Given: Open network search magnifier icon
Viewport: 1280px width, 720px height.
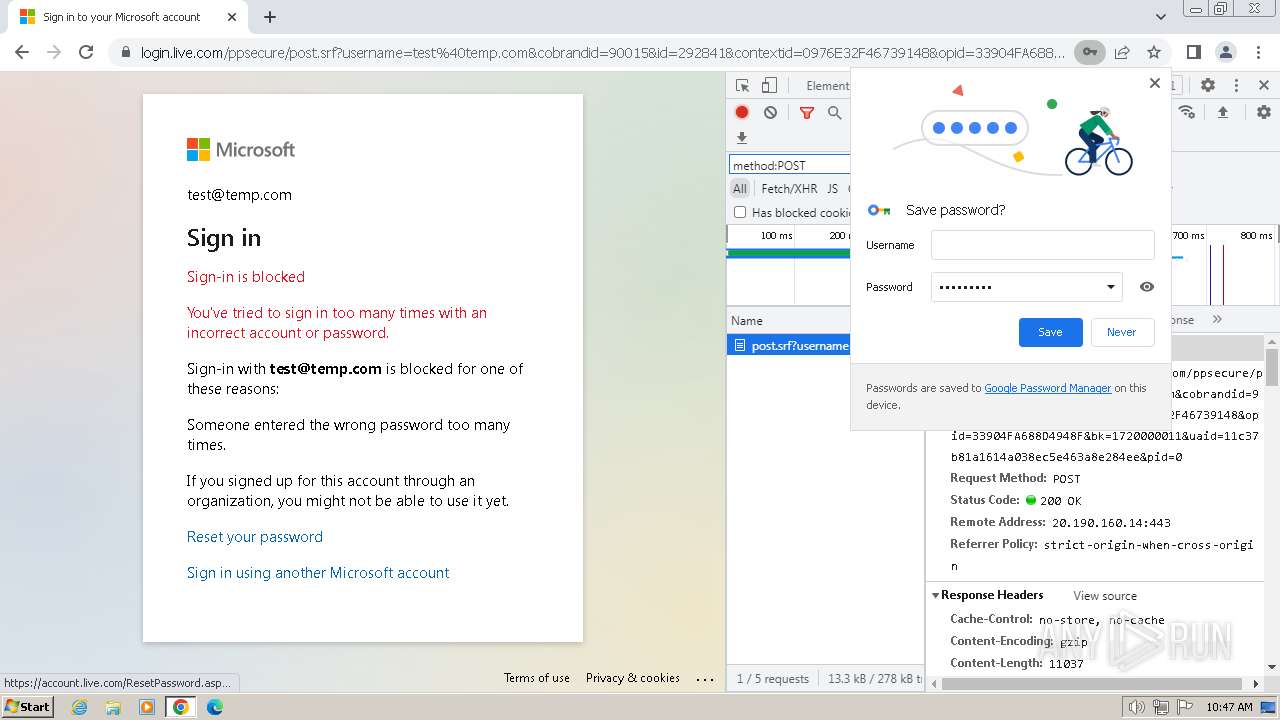Looking at the screenshot, I should point(834,113).
